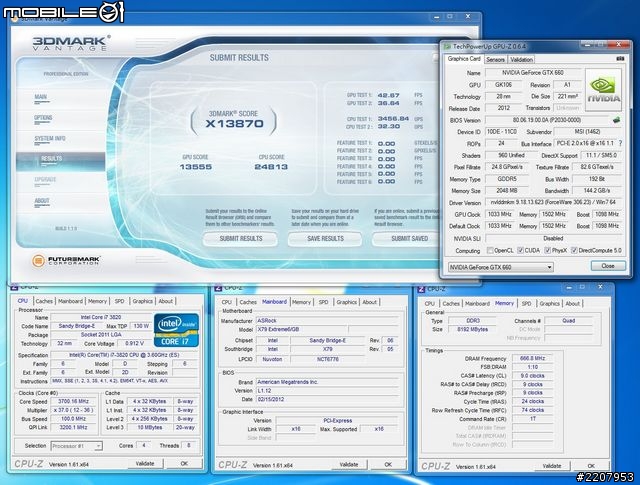The width and height of the screenshot is (640, 485).
Task: Click the BIOS Version field in GPU-Z
Action: point(547,120)
